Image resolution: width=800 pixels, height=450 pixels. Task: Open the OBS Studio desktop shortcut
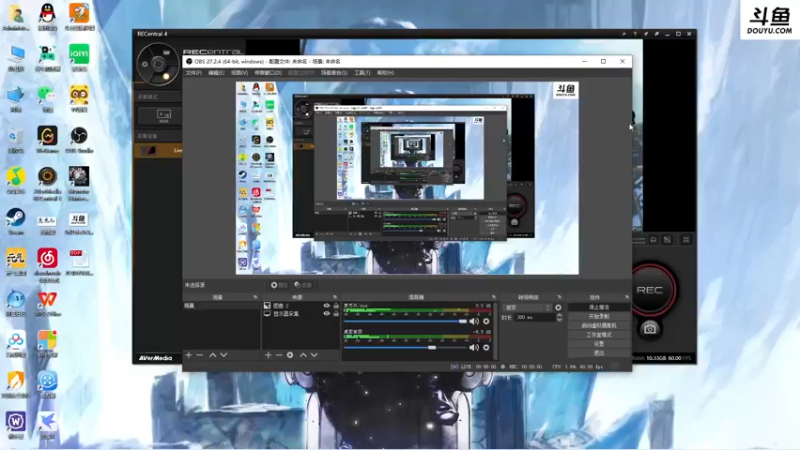tap(79, 140)
